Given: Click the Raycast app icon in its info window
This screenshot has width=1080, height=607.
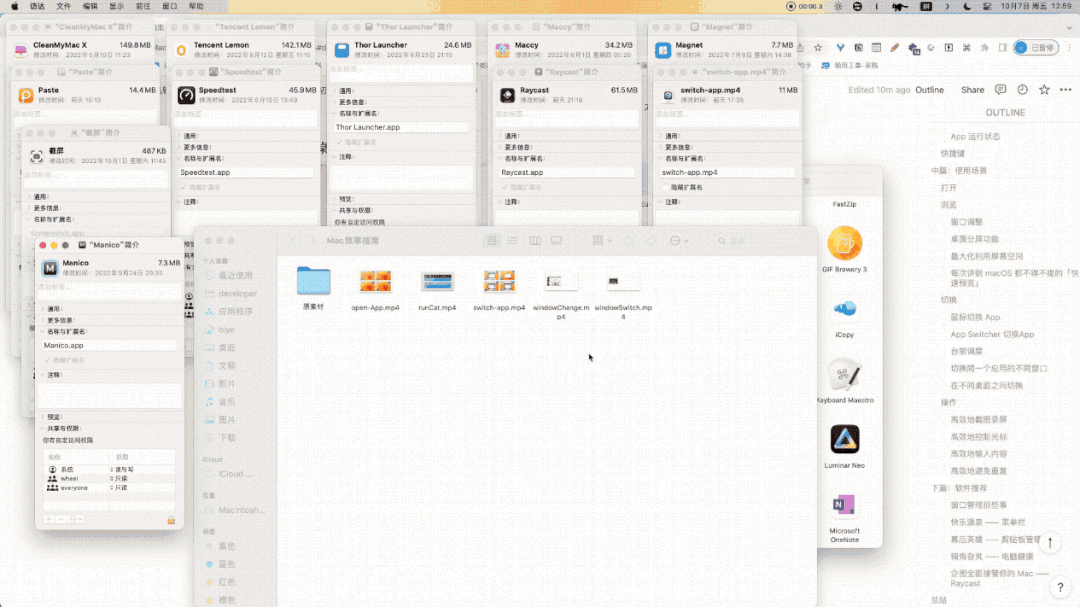Looking at the screenshot, I should (508, 95).
